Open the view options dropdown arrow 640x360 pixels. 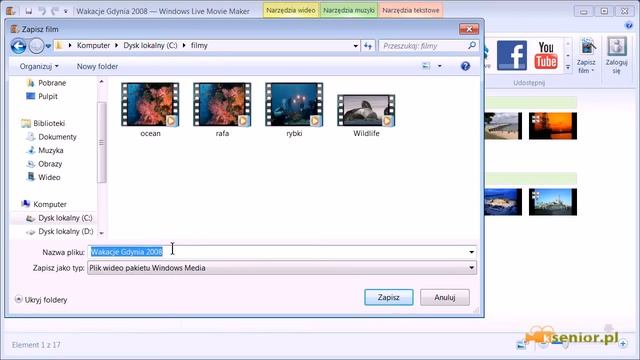tap(440, 66)
